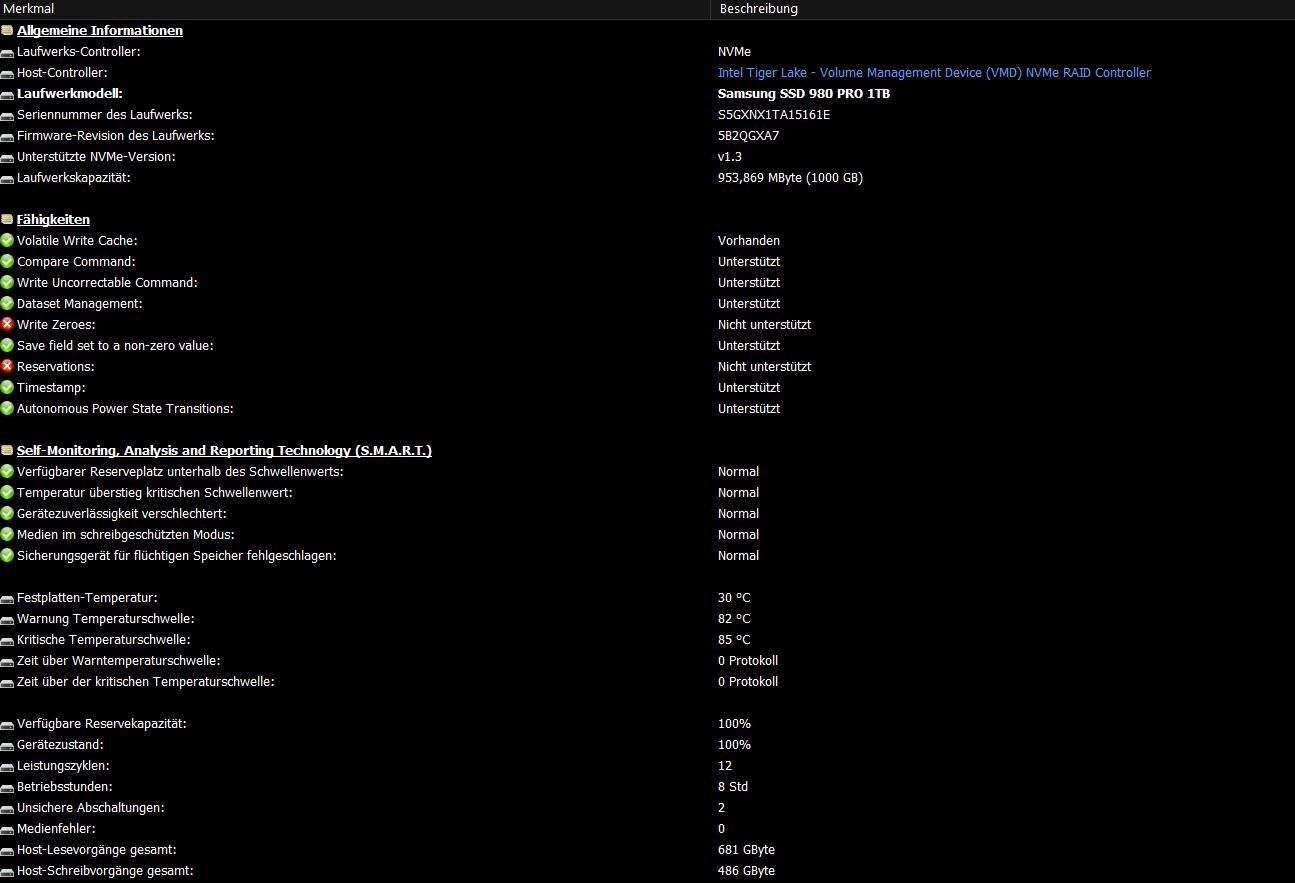Click green check icon for Write Uncorrectable Command
1295x883 pixels.
point(7,282)
